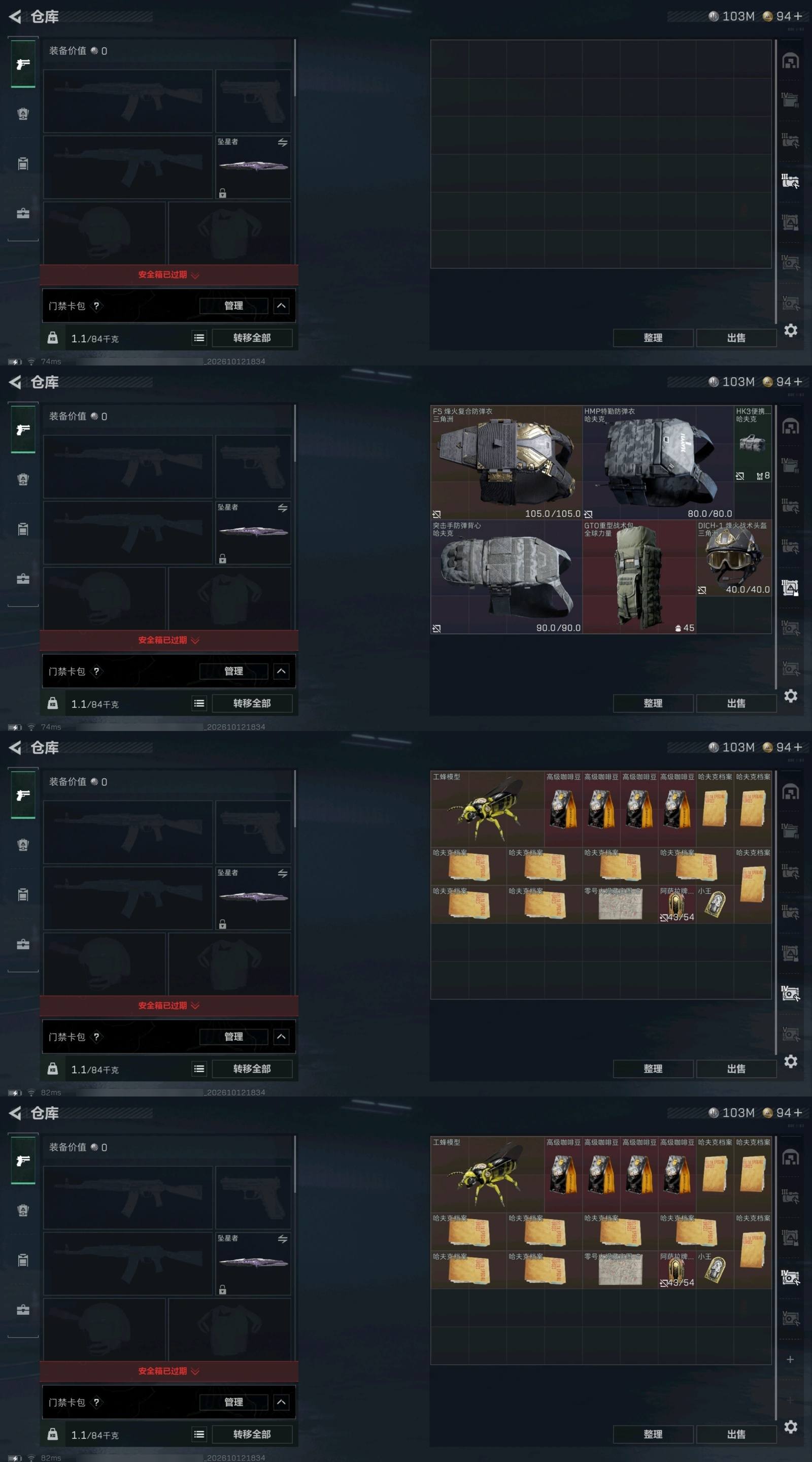Click lock icon in 坠星者 slot, empty-grid screenshot
812x1462 pixels.
[x=222, y=193]
